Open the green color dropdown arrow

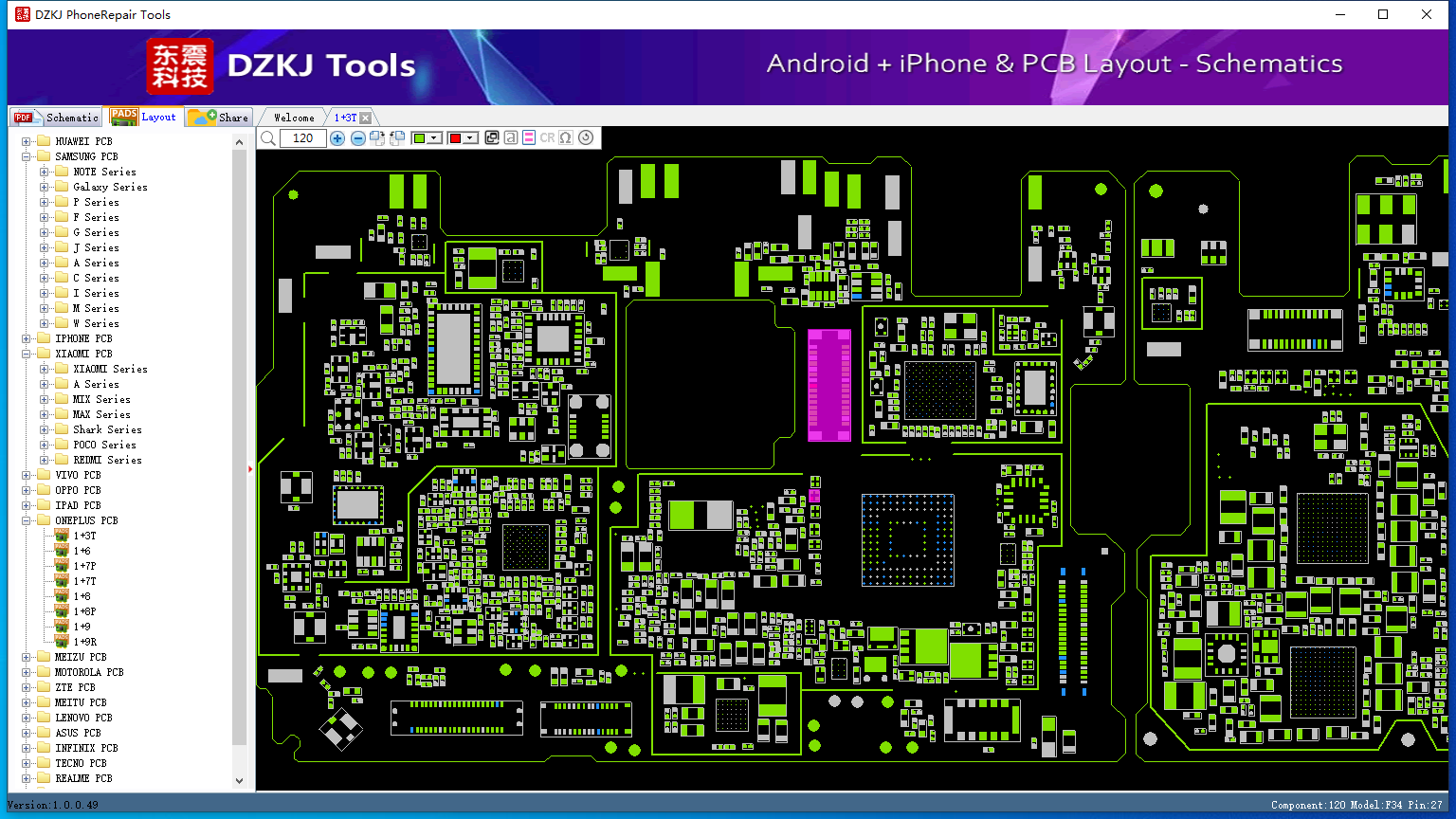434,138
